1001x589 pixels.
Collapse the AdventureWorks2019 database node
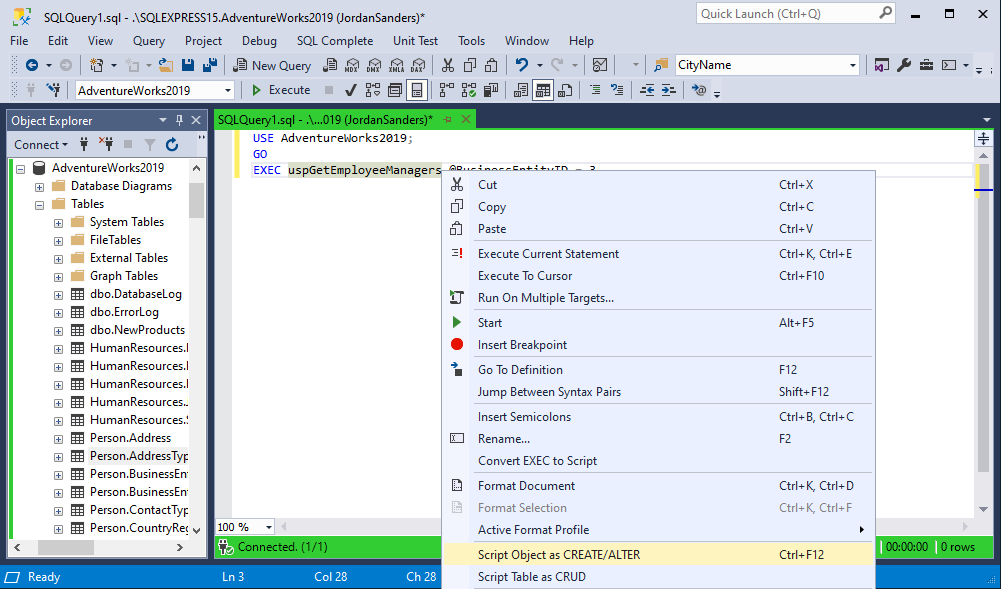point(20,169)
